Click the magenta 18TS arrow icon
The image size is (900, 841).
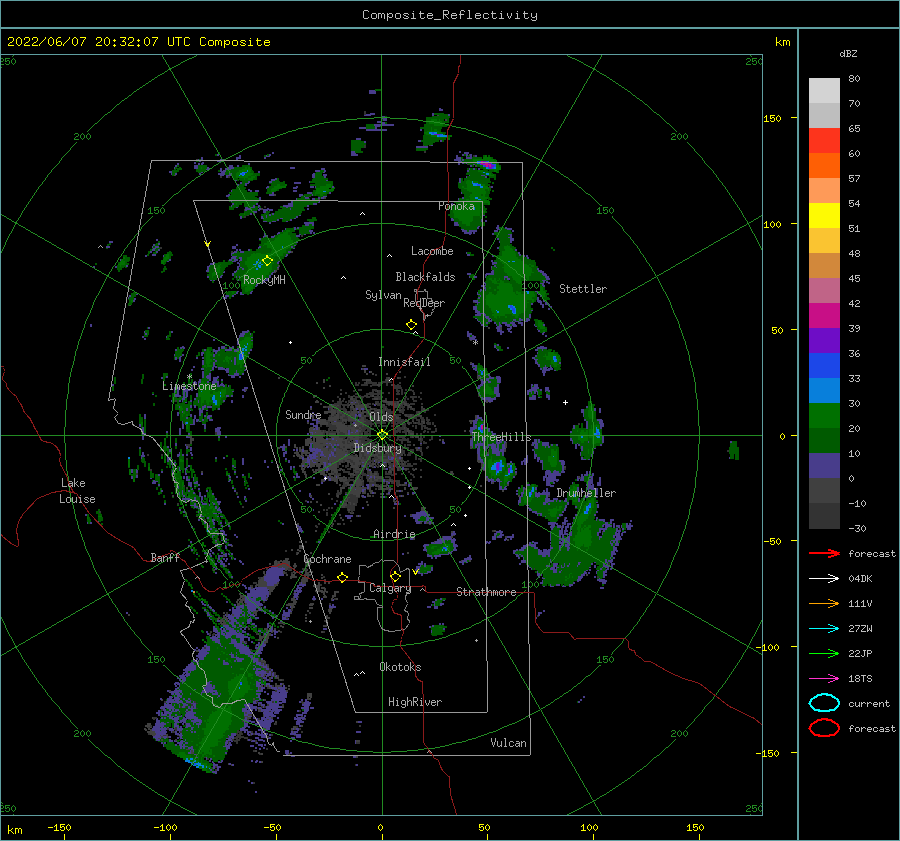[x=824, y=679]
